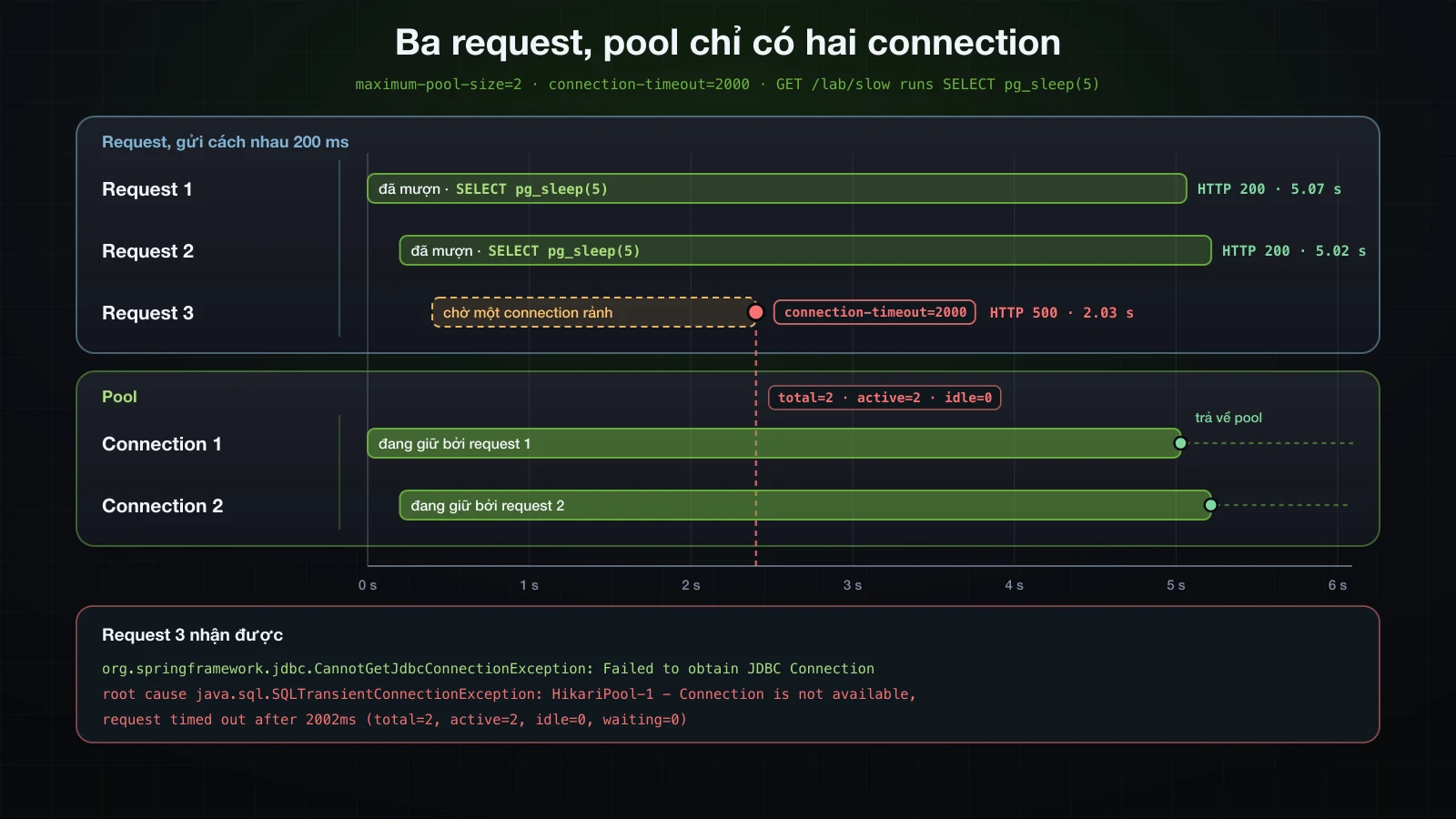Screen dimensions: 1456x819
Task: Click the config subtitle starting with maximum-pool-size=2
Action: pos(727,85)
